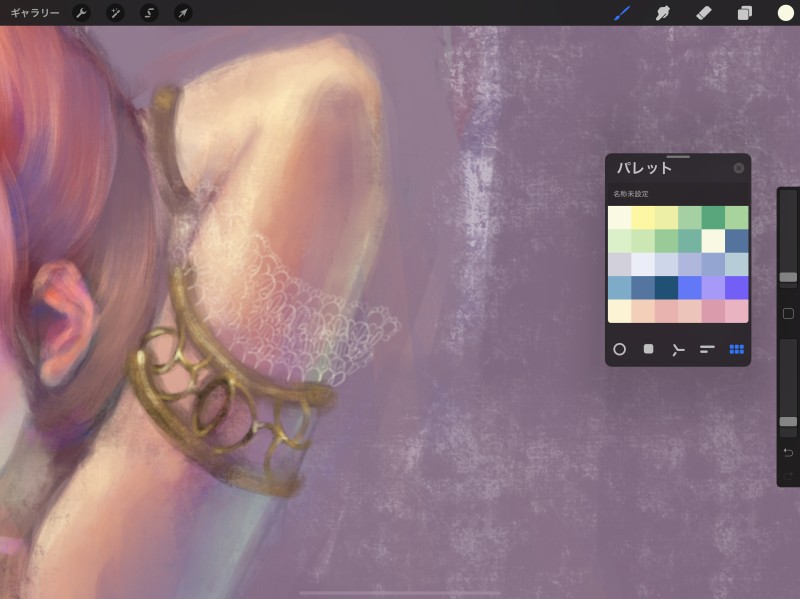Pick the sky blue swatch starting fourth row
This screenshot has height=599, width=800.
point(619,288)
